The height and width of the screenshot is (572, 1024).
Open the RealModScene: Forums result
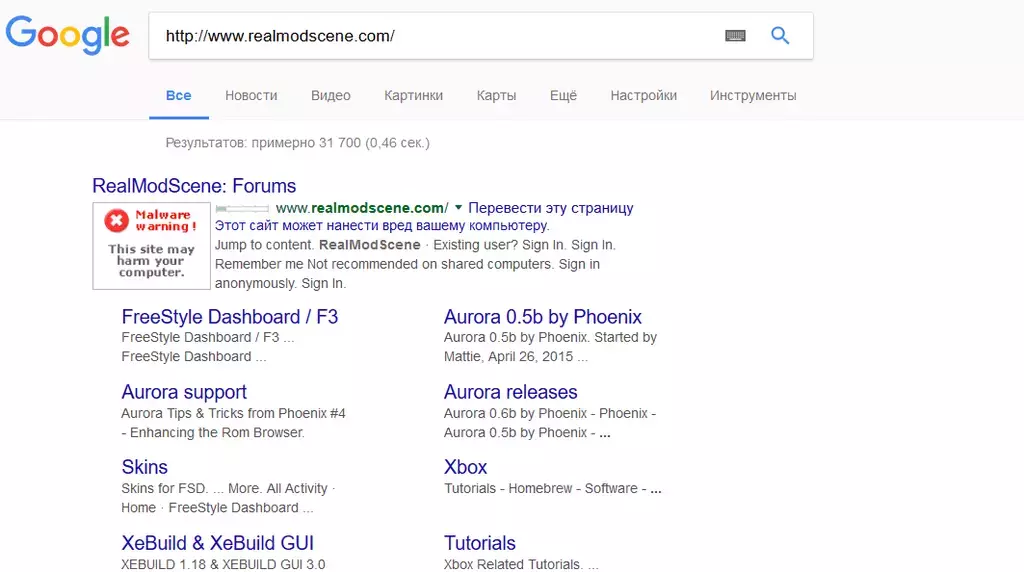point(194,186)
